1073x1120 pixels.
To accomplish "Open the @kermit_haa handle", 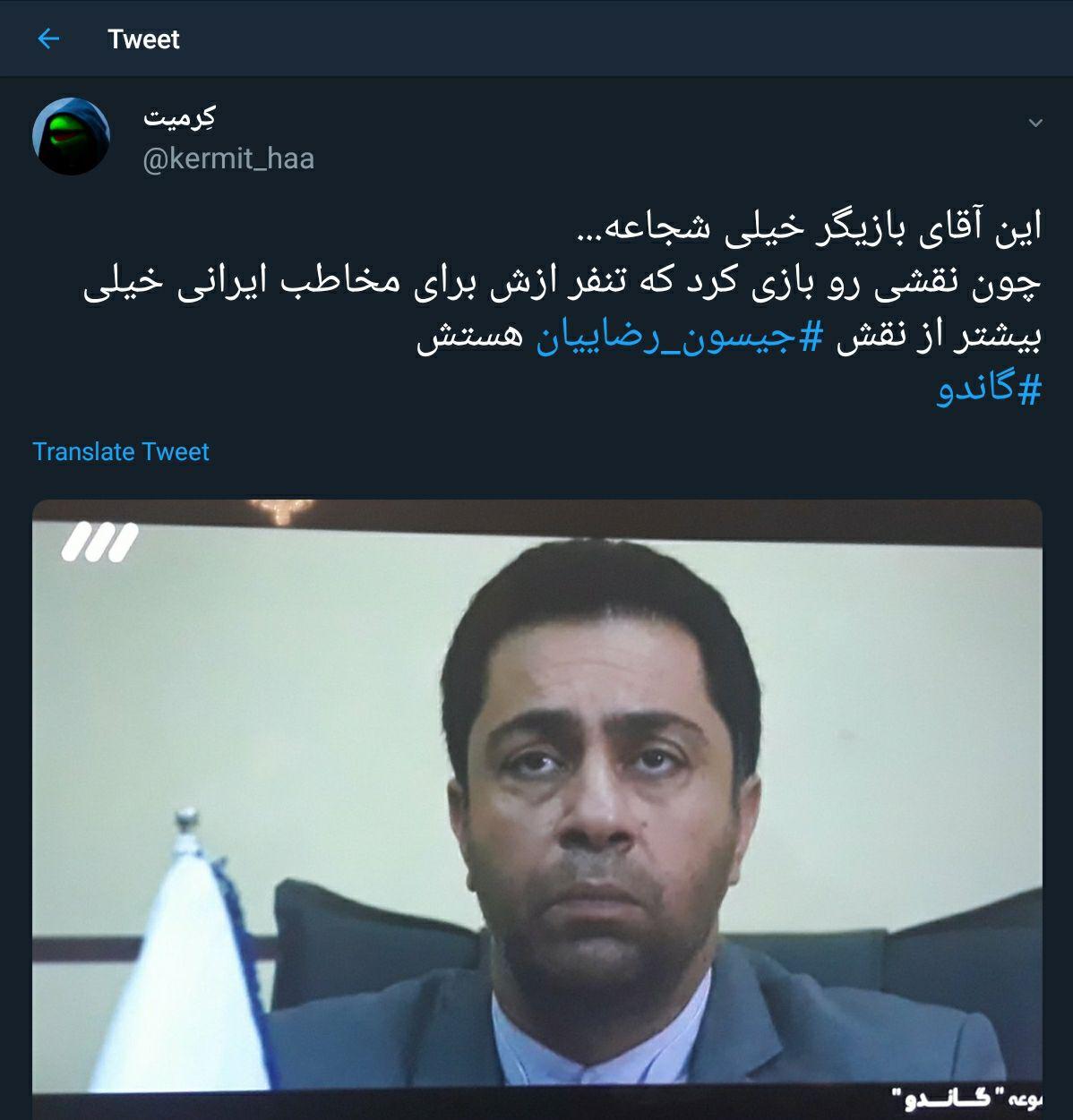I will tap(228, 158).
